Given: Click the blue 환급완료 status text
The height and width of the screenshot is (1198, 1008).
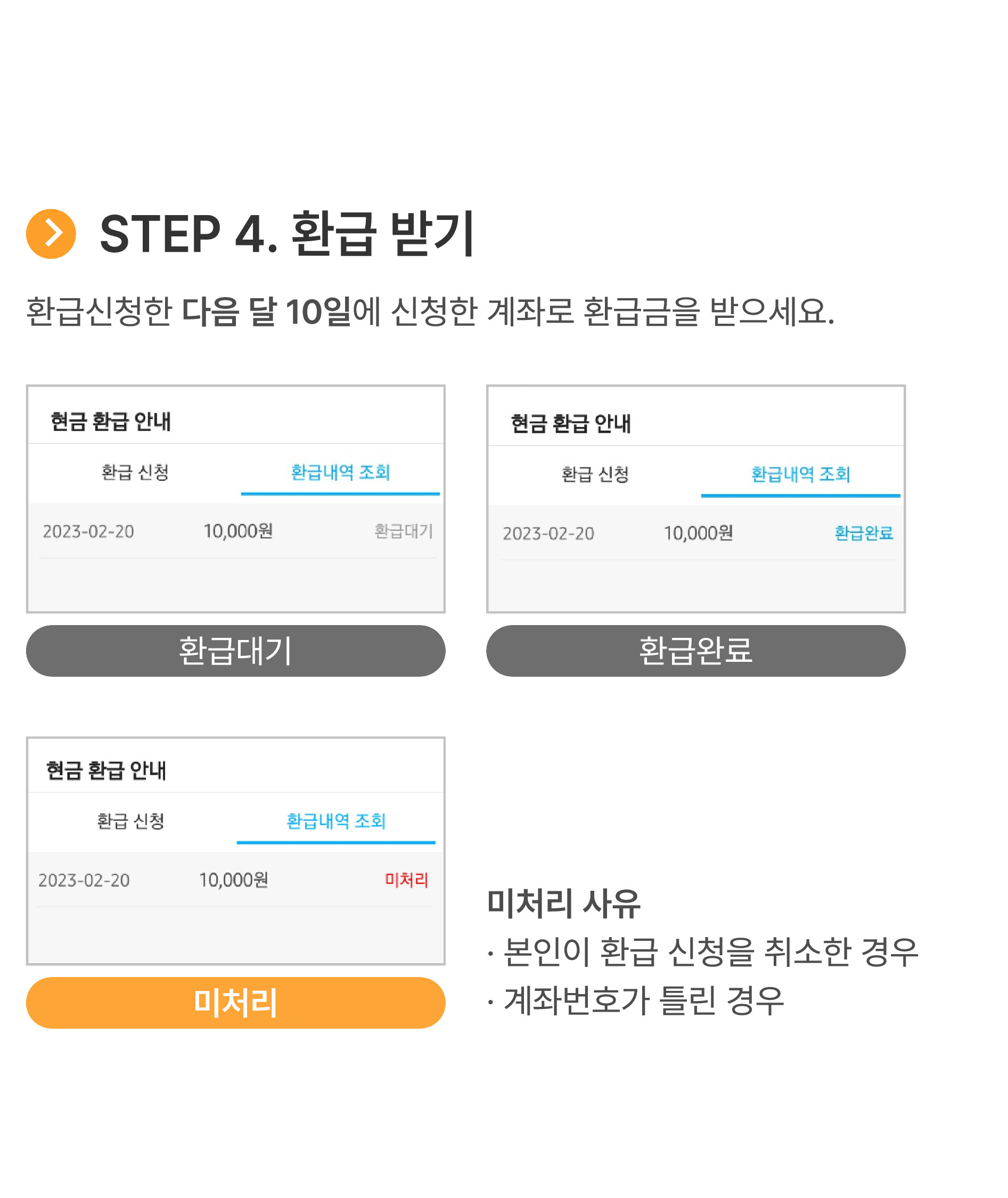Looking at the screenshot, I should (863, 533).
